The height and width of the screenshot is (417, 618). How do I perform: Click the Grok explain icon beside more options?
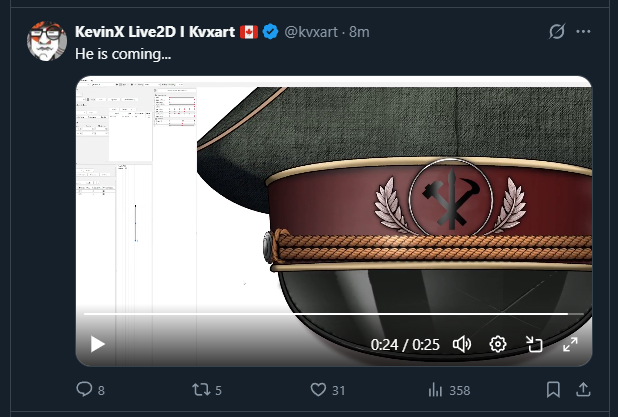point(557,32)
